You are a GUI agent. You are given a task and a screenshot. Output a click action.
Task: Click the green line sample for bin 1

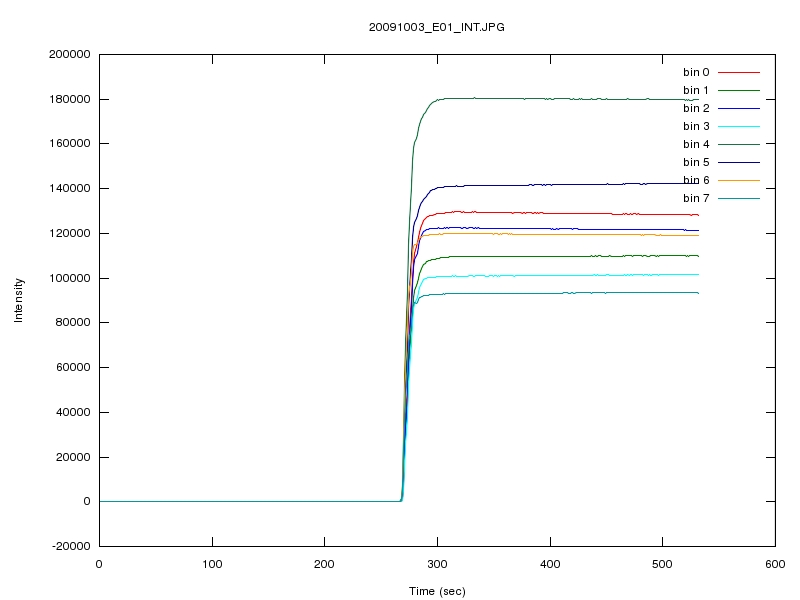click(x=739, y=90)
